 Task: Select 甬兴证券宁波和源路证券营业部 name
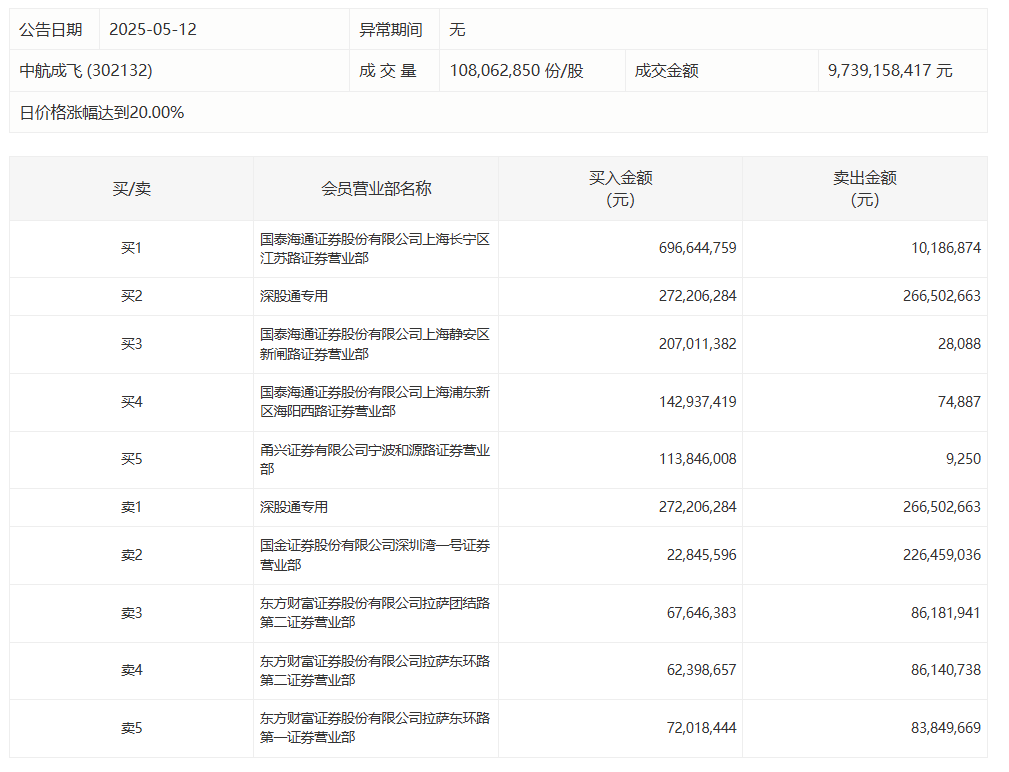(x=375, y=459)
